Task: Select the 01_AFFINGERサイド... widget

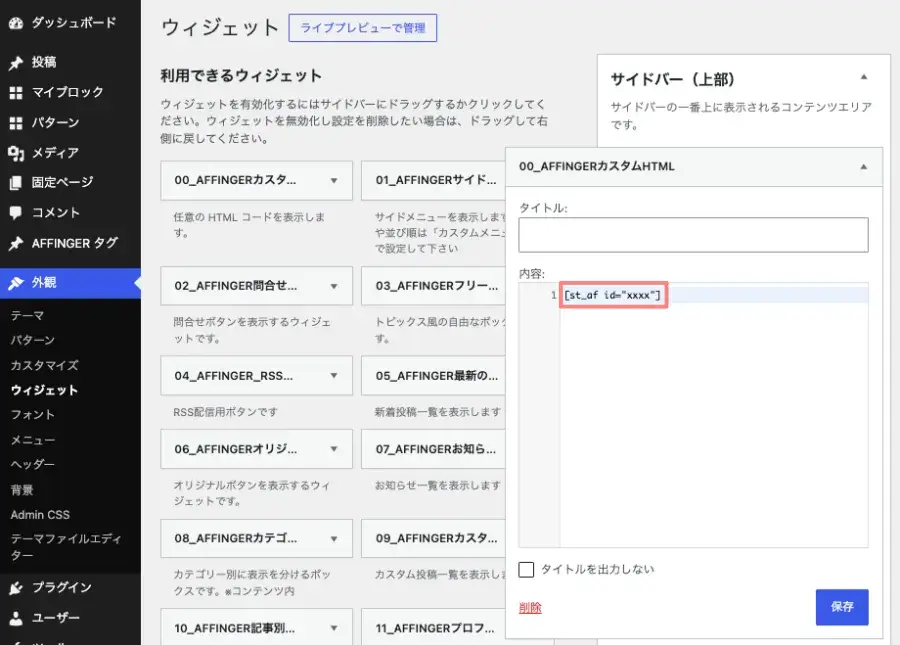Action: [434, 180]
